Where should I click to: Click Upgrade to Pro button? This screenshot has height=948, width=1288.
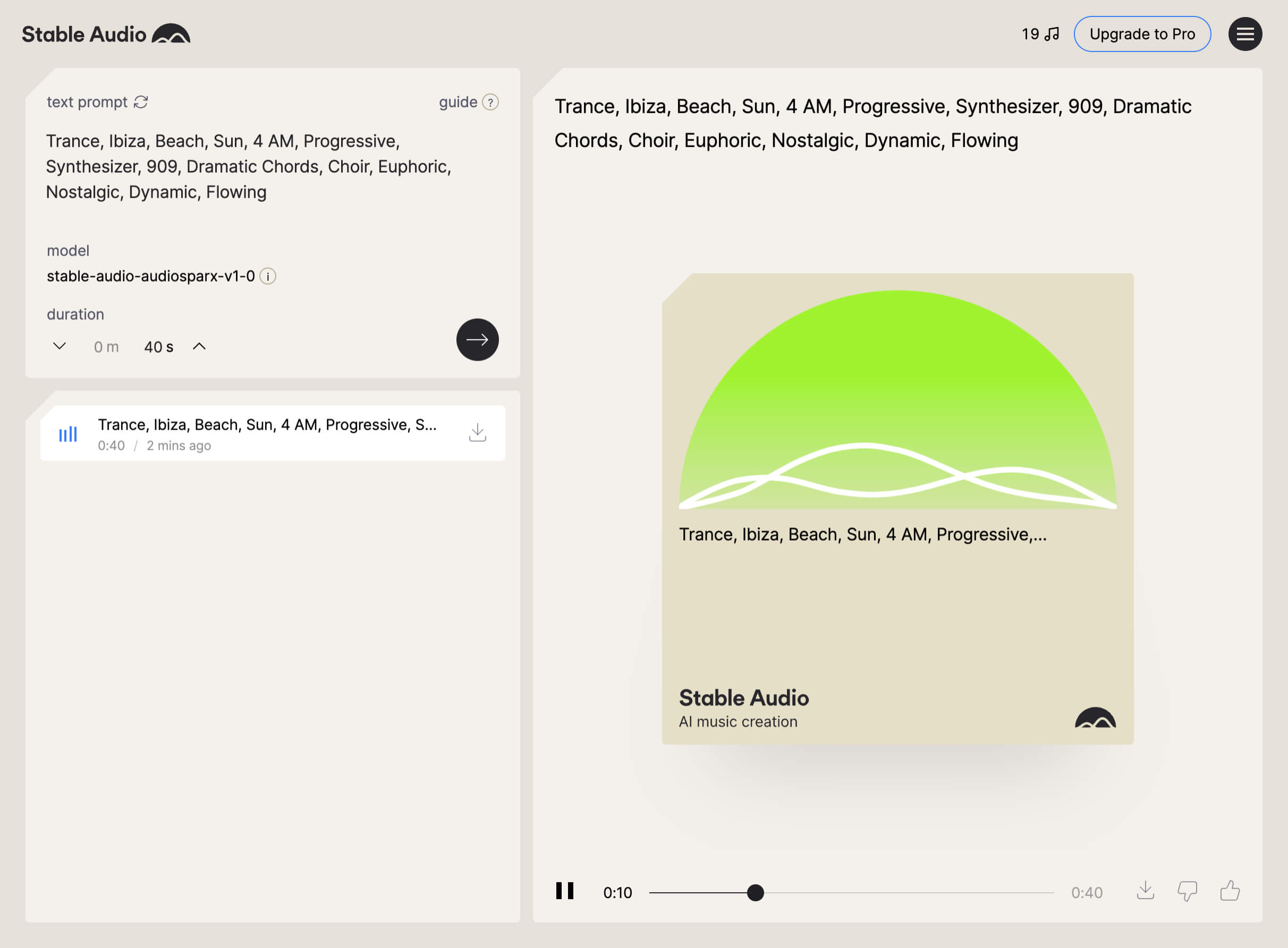[x=1142, y=35]
